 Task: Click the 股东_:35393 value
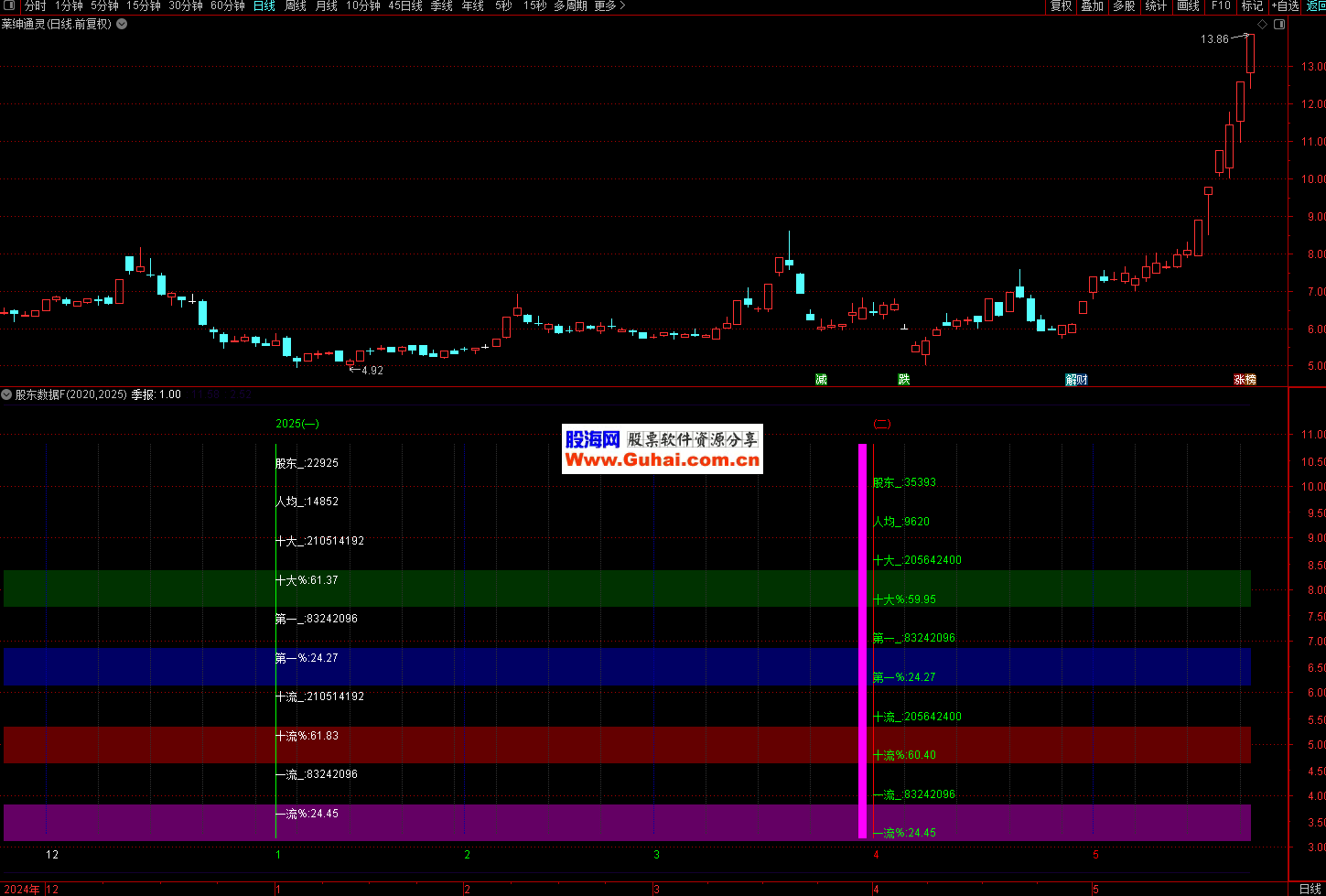tap(904, 482)
